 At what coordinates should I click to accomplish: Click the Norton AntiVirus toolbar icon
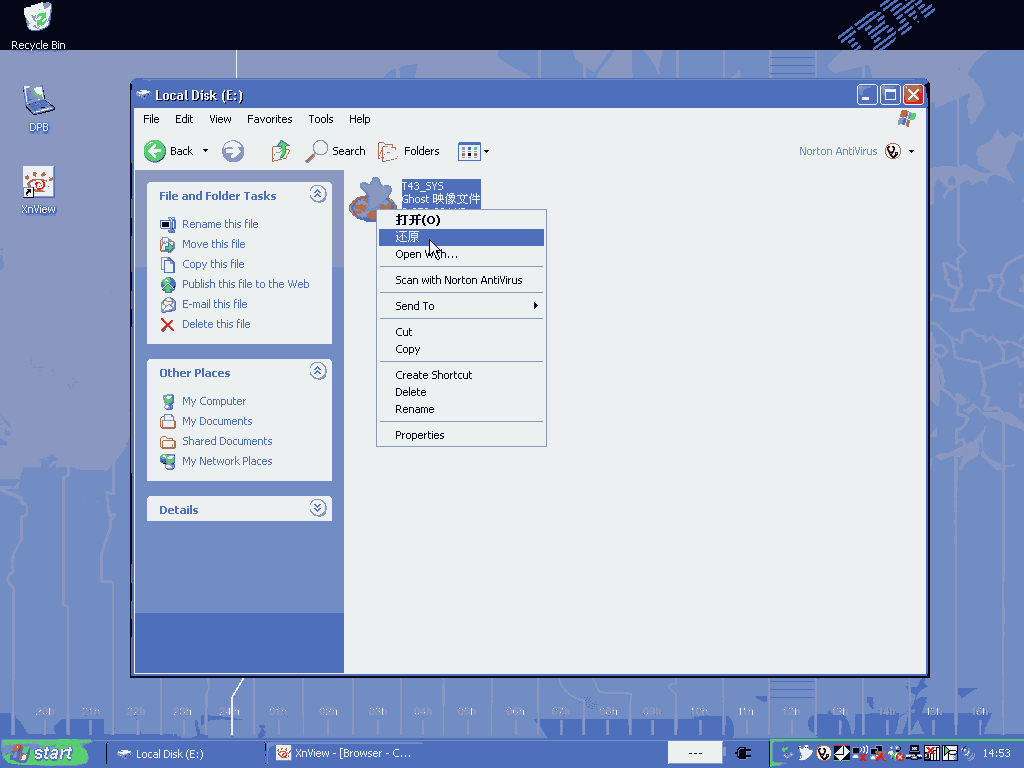pyautogui.click(x=893, y=151)
